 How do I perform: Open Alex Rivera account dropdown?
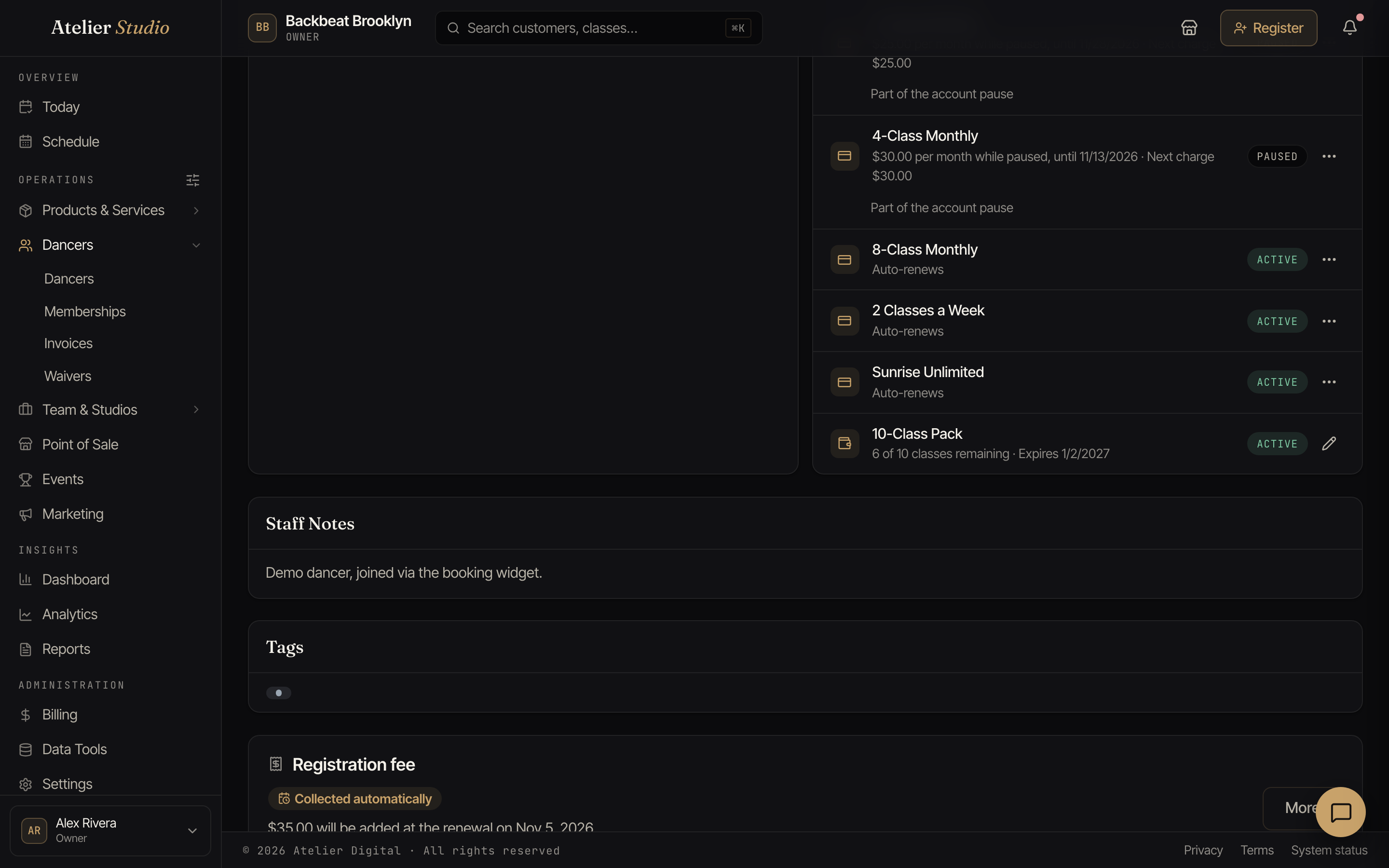tap(110, 830)
